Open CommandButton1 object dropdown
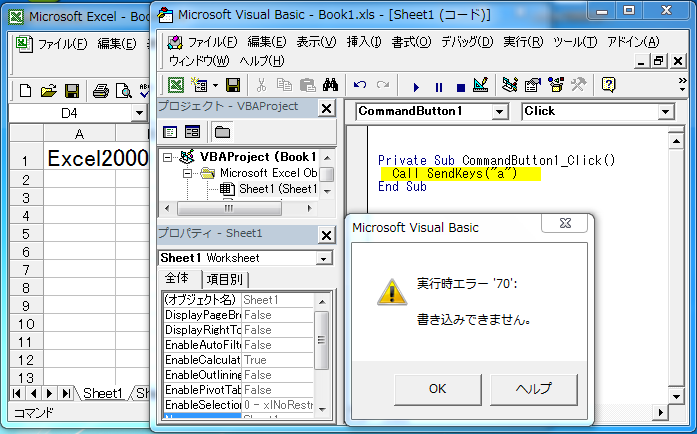Image resolution: width=697 pixels, height=434 pixels. 500,112
